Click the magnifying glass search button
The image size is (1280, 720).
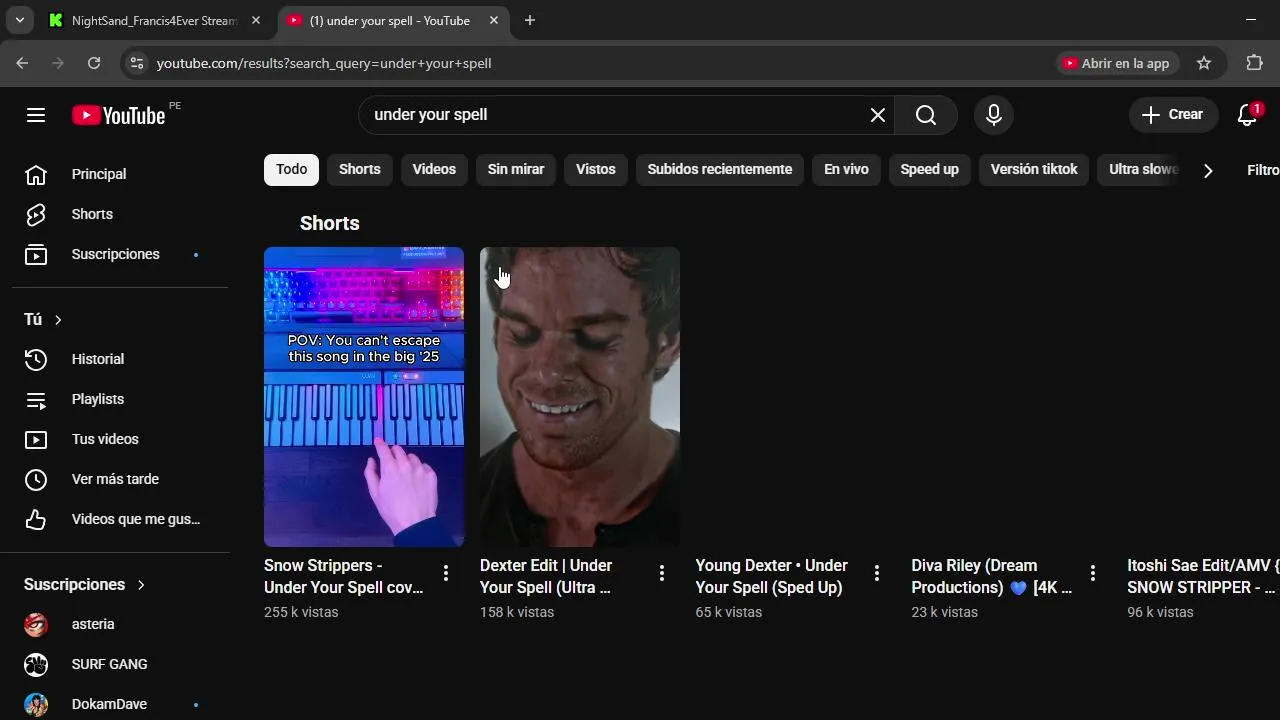coord(926,115)
